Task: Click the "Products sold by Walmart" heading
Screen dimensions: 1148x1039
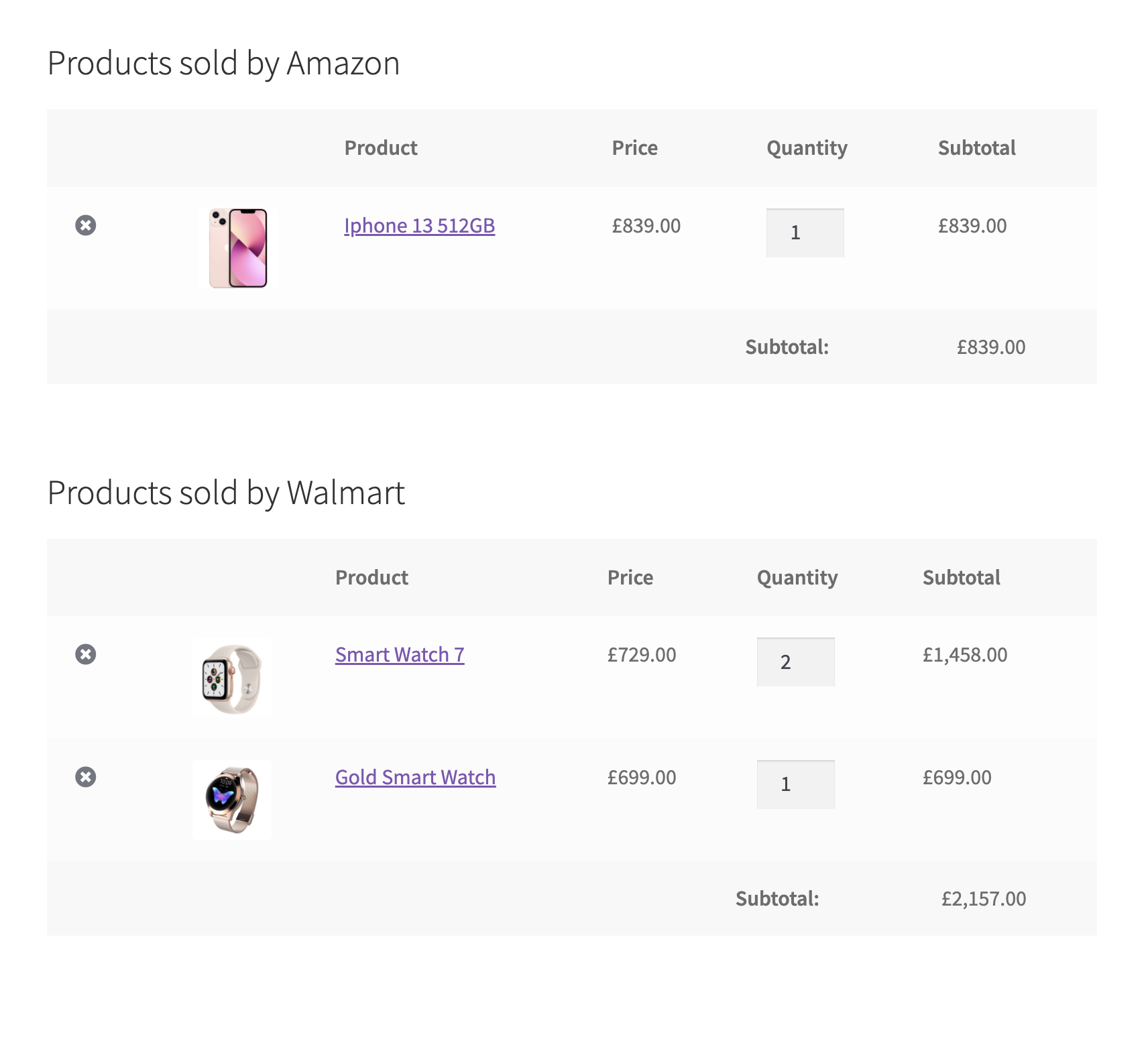Action: [226, 493]
